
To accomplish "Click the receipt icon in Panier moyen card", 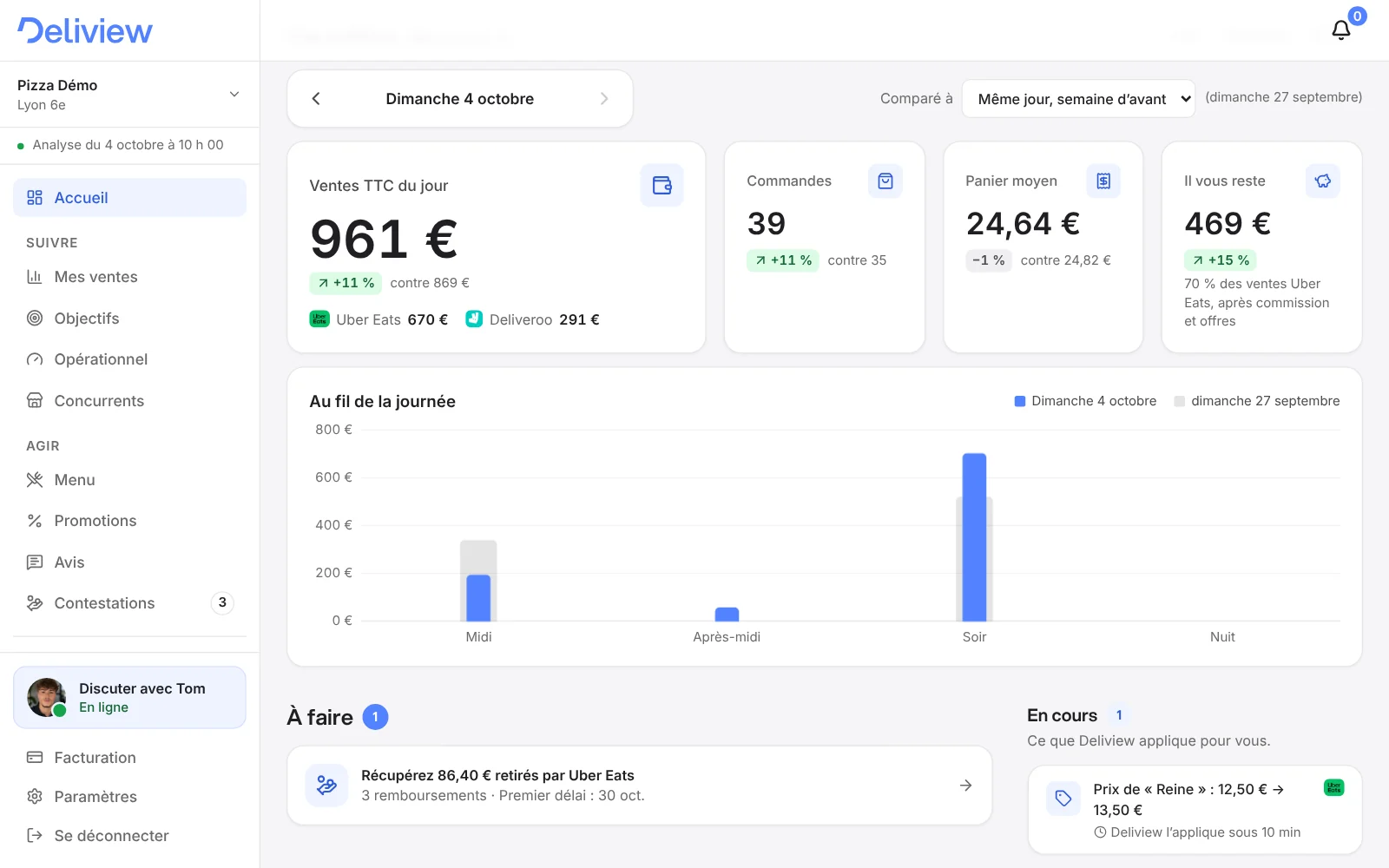I will (1103, 181).
